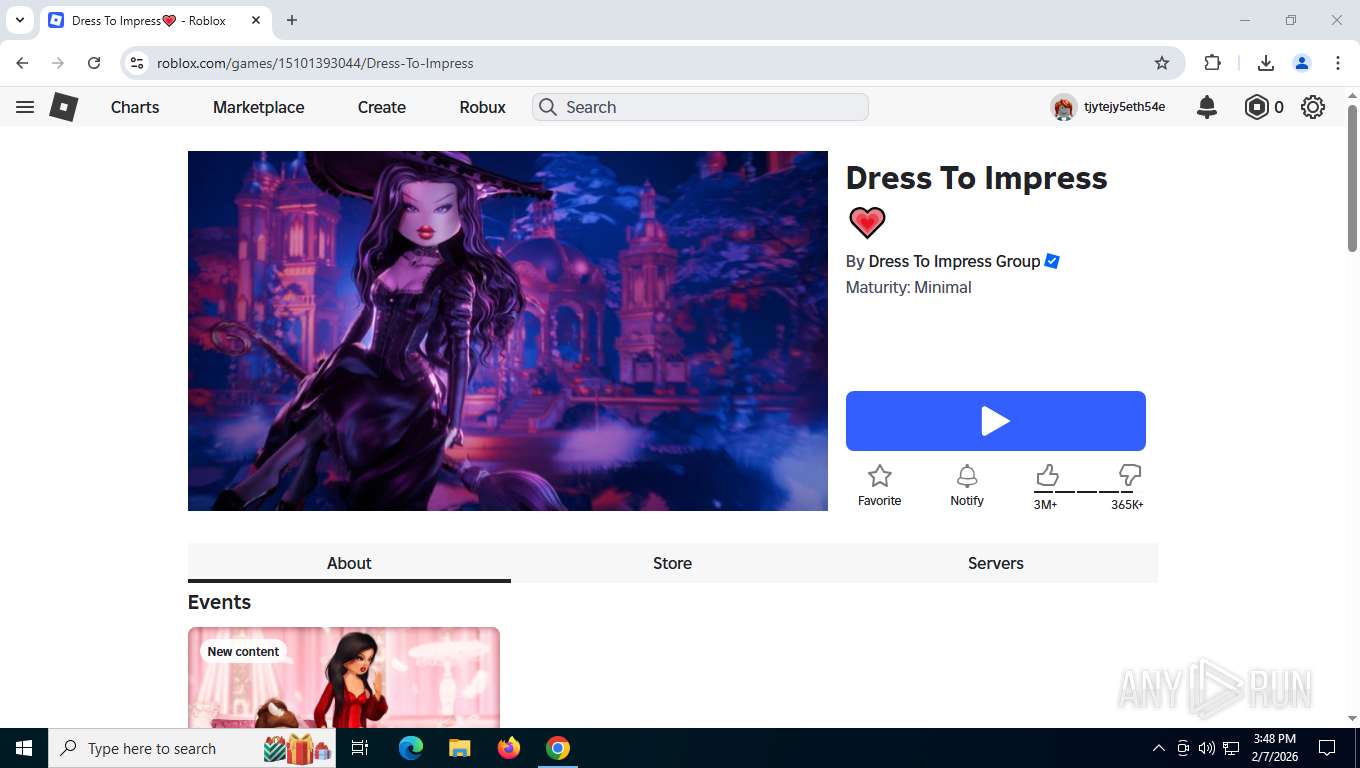Click the Notify bell under Play button

coord(967,476)
